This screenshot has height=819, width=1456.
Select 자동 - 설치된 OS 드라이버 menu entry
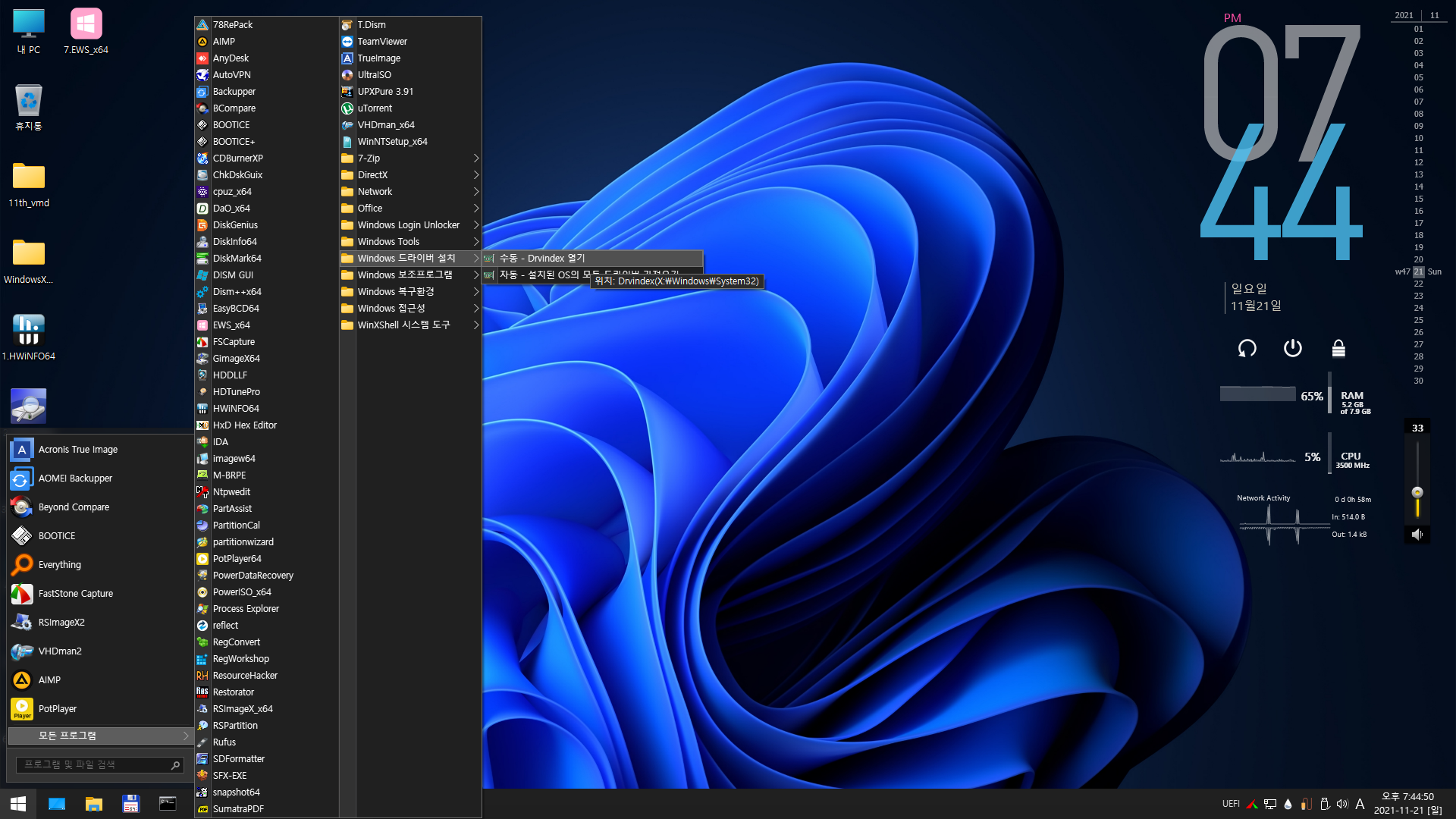point(592,275)
